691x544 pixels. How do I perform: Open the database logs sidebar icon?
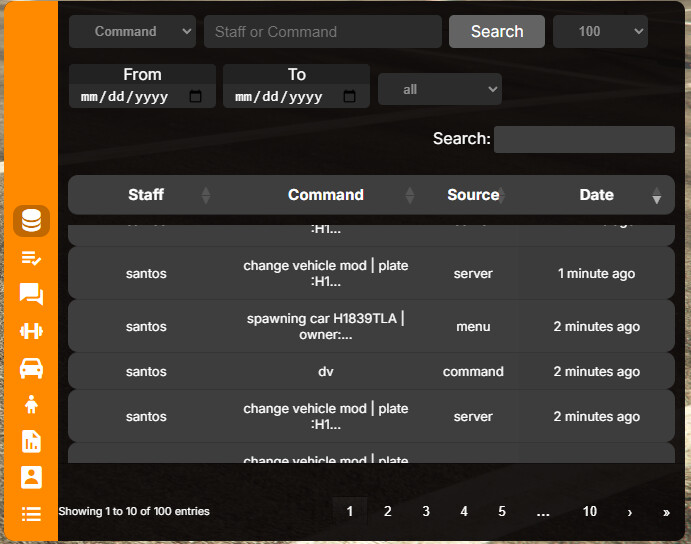tap(31, 221)
